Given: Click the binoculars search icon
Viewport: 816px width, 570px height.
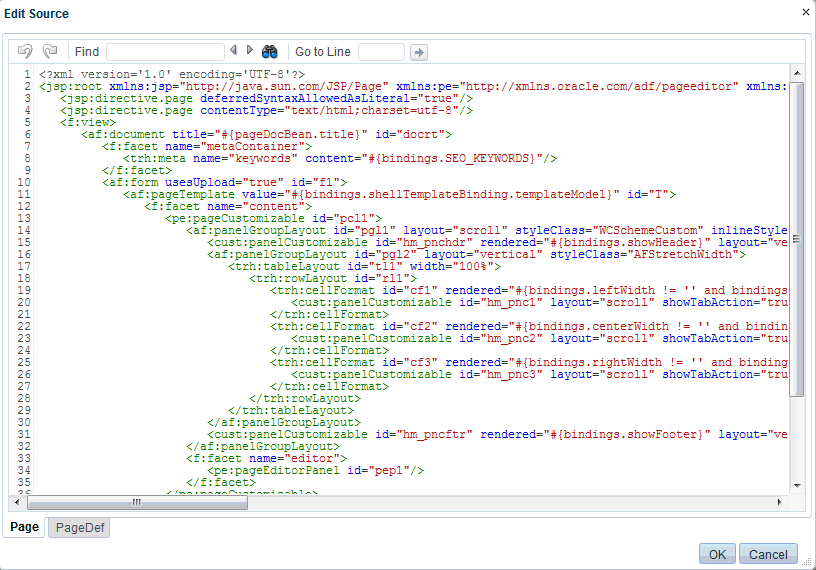Looking at the screenshot, I should [x=270, y=52].
